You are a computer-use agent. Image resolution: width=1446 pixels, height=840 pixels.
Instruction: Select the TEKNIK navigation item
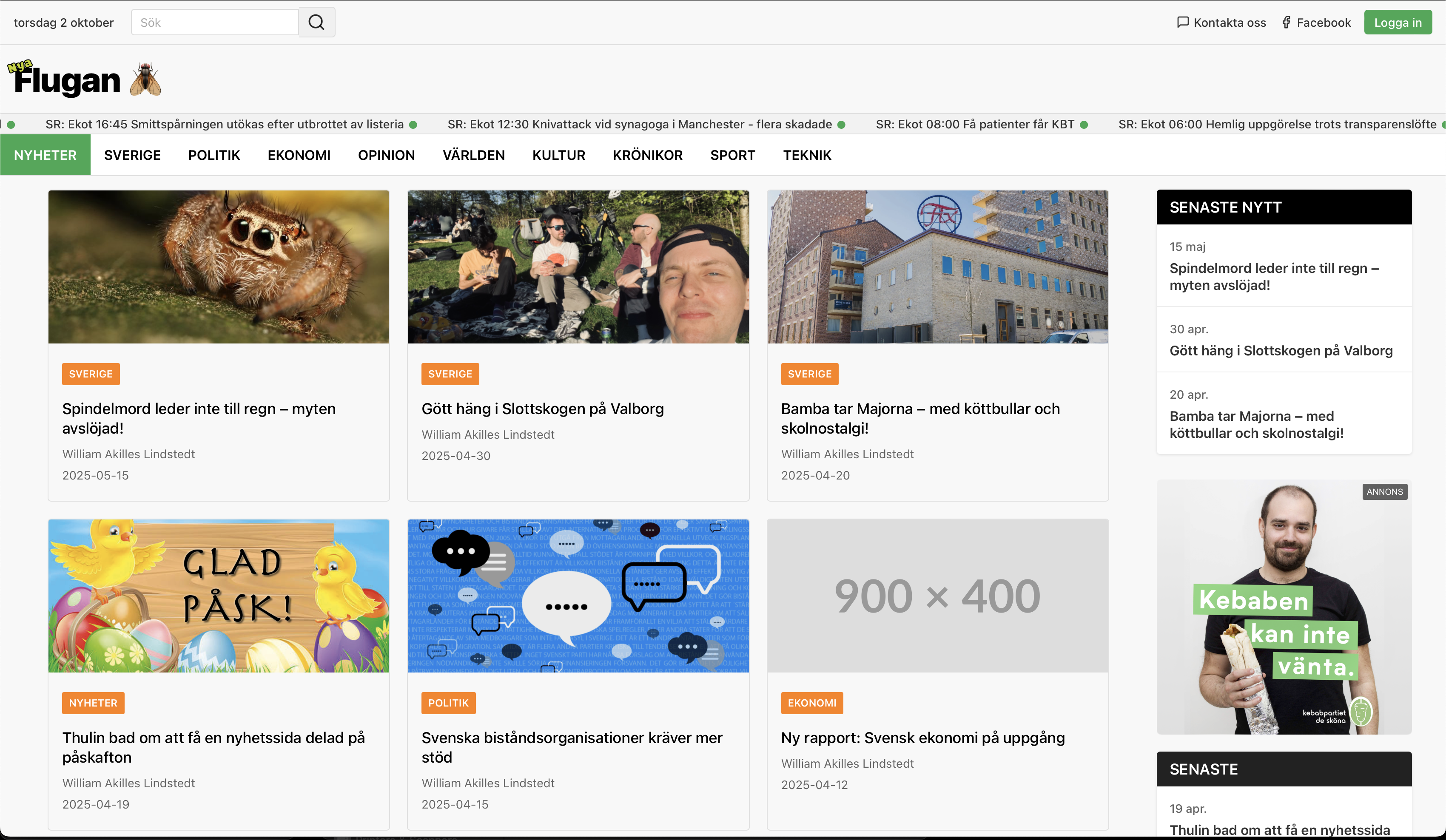807,156
